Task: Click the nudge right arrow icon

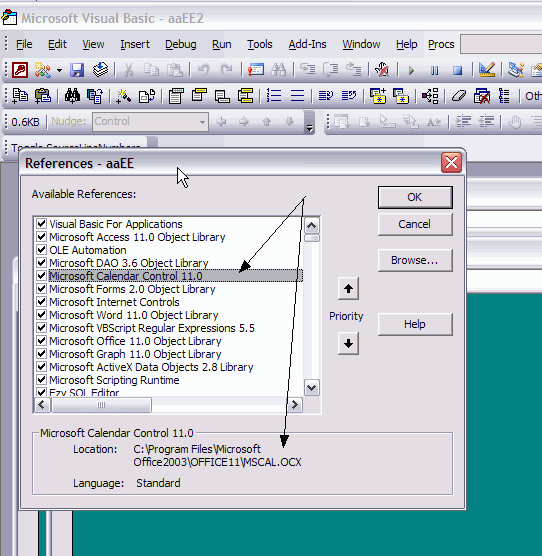Action: pyautogui.click(x=244, y=122)
